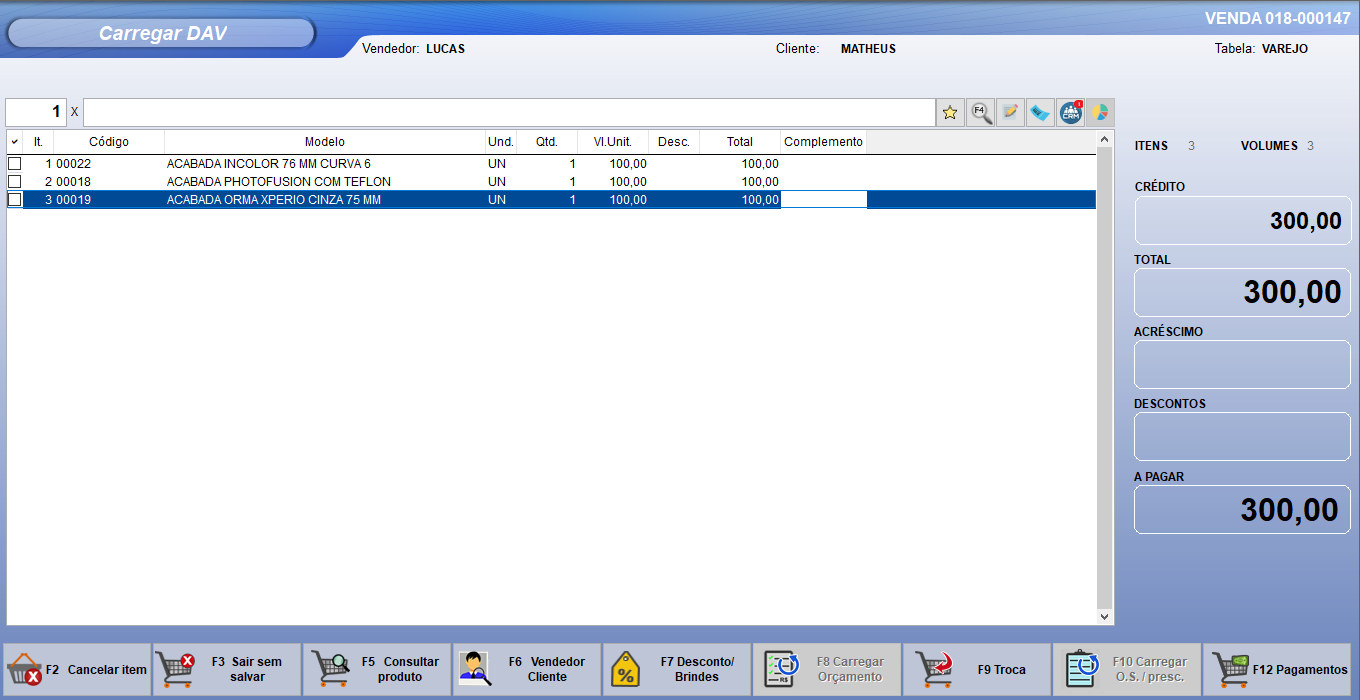Click the price table VAREJO

coord(1285,48)
